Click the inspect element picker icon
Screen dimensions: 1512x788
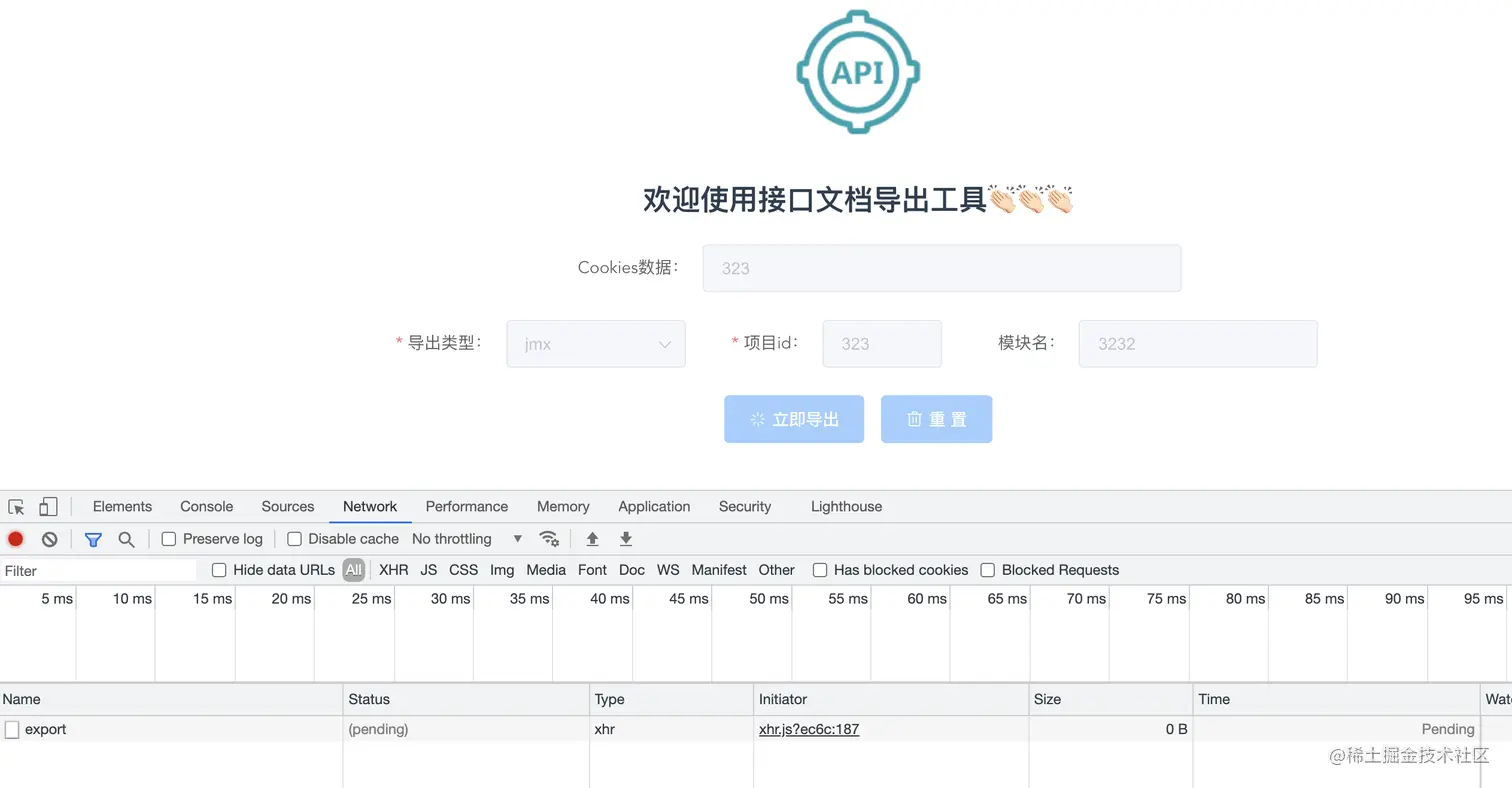[x=16, y=507]
